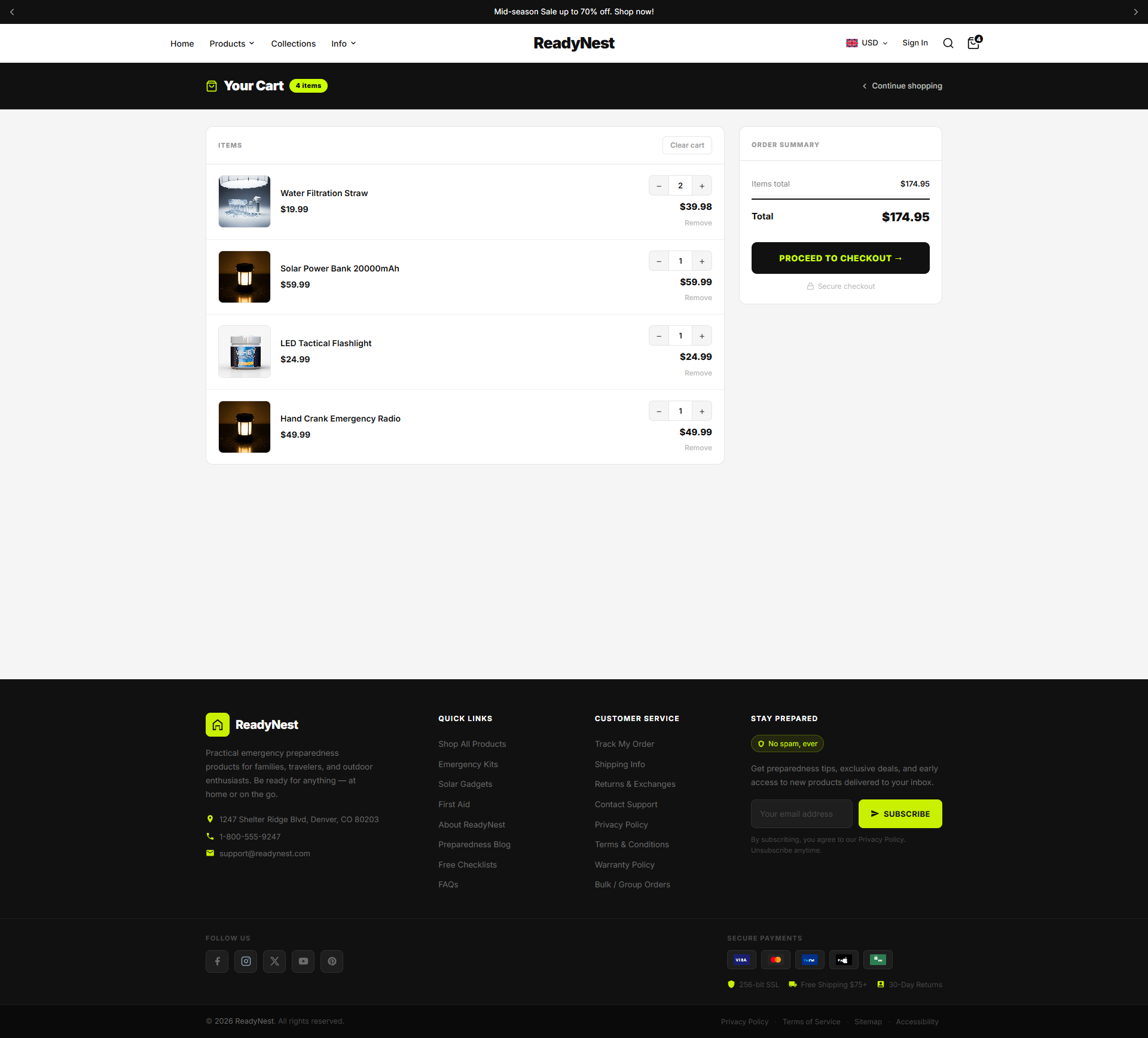Open Terms of Service bottom link
Viewport: 1148px width, 1038px height.
(811, 1022)
